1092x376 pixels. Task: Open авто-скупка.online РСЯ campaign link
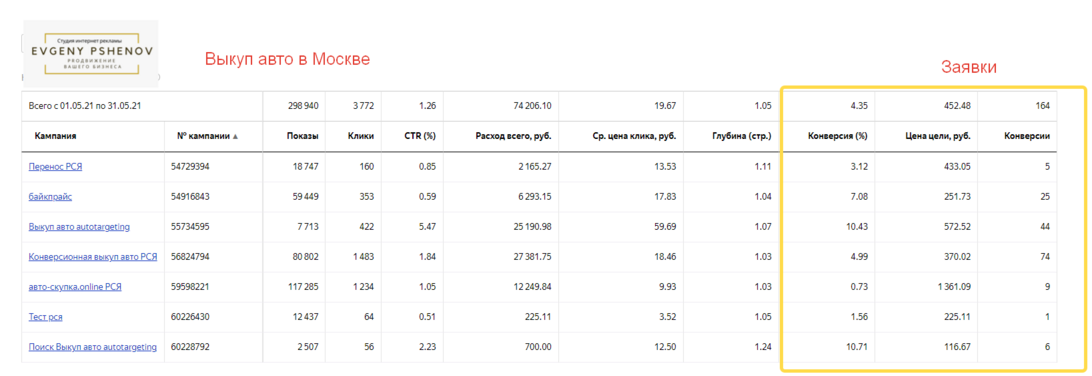click(x=75, y=286)
